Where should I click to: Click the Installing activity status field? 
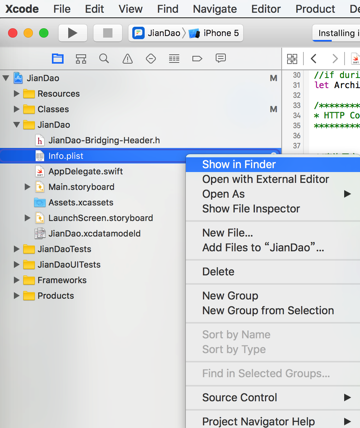point(336,33)
